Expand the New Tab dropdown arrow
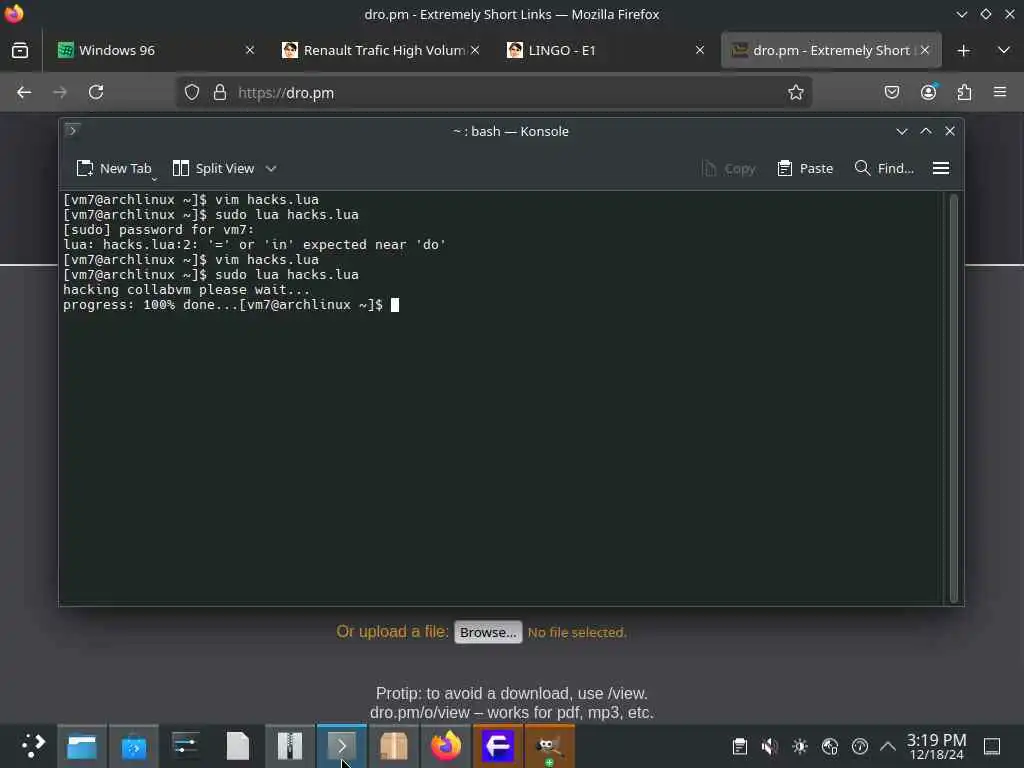The width and height of the screenshot is (1024, 768). (x=154, y=179)
